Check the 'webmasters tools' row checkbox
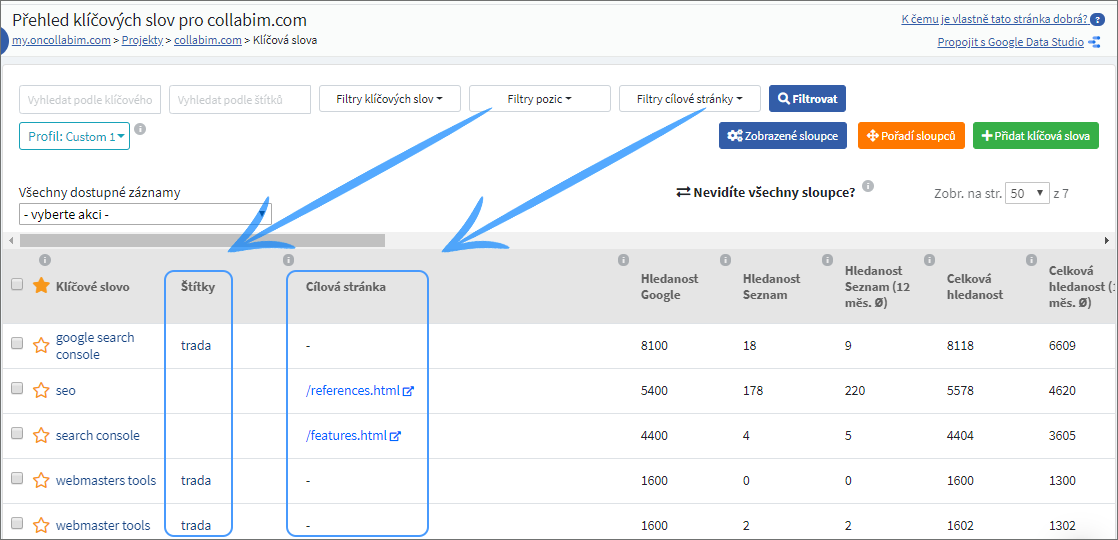 coord(17,478)
